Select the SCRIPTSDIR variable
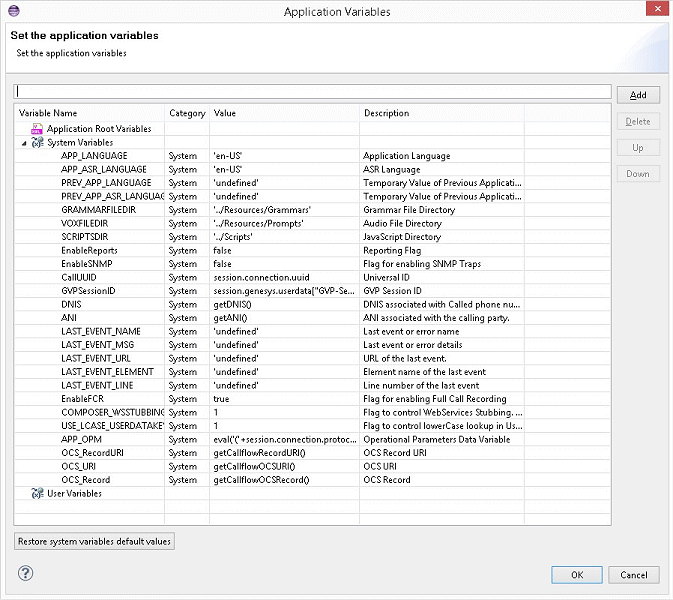The height and width of the screenshot is (600, 673). click(x=85, y=237)
